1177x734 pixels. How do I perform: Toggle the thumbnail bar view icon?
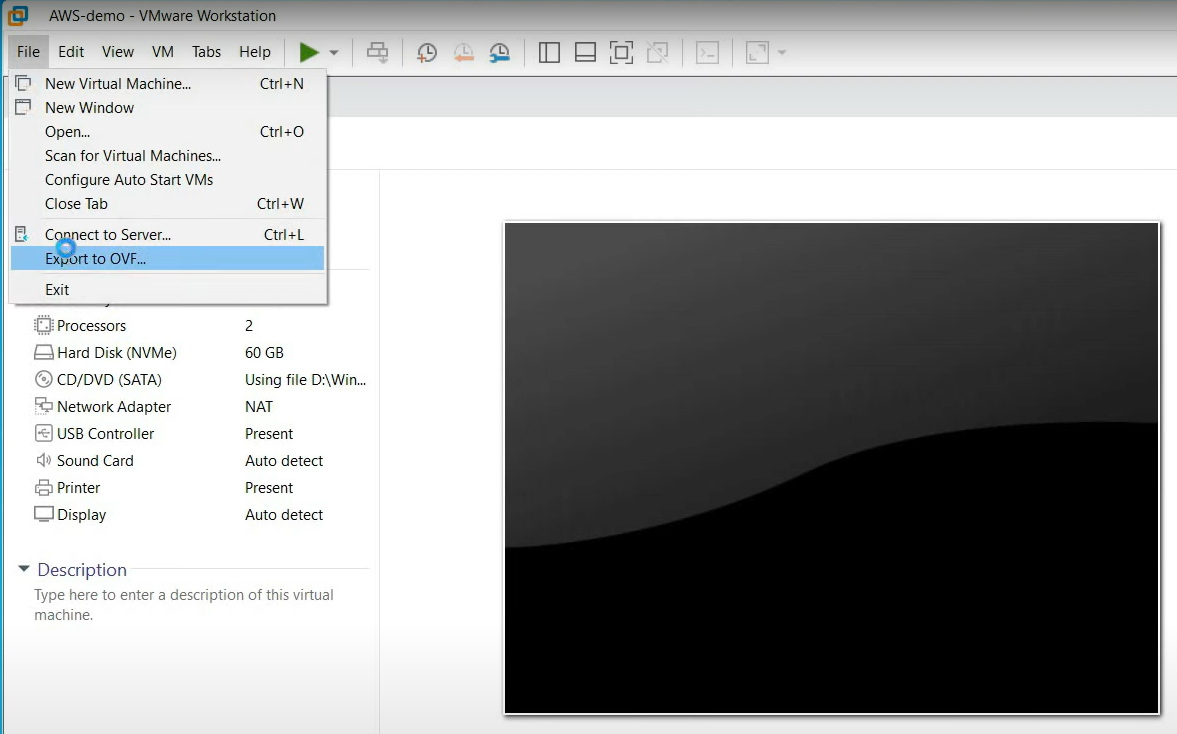(x=585, y=53)
